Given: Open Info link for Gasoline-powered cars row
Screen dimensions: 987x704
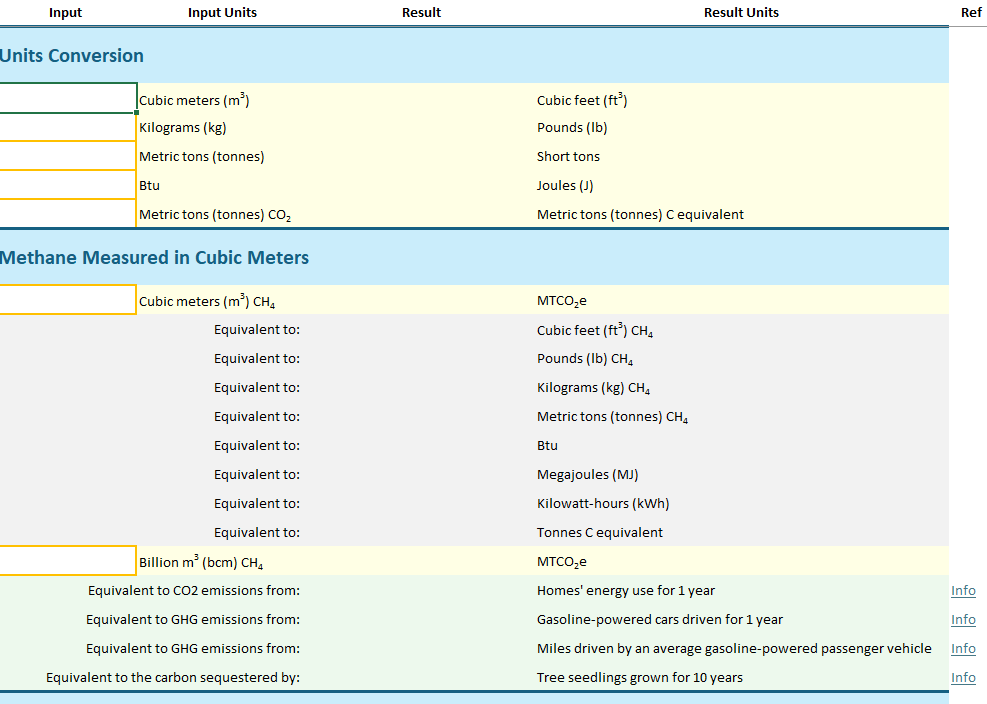Looking at the screenshot, I should coord(963,619).
